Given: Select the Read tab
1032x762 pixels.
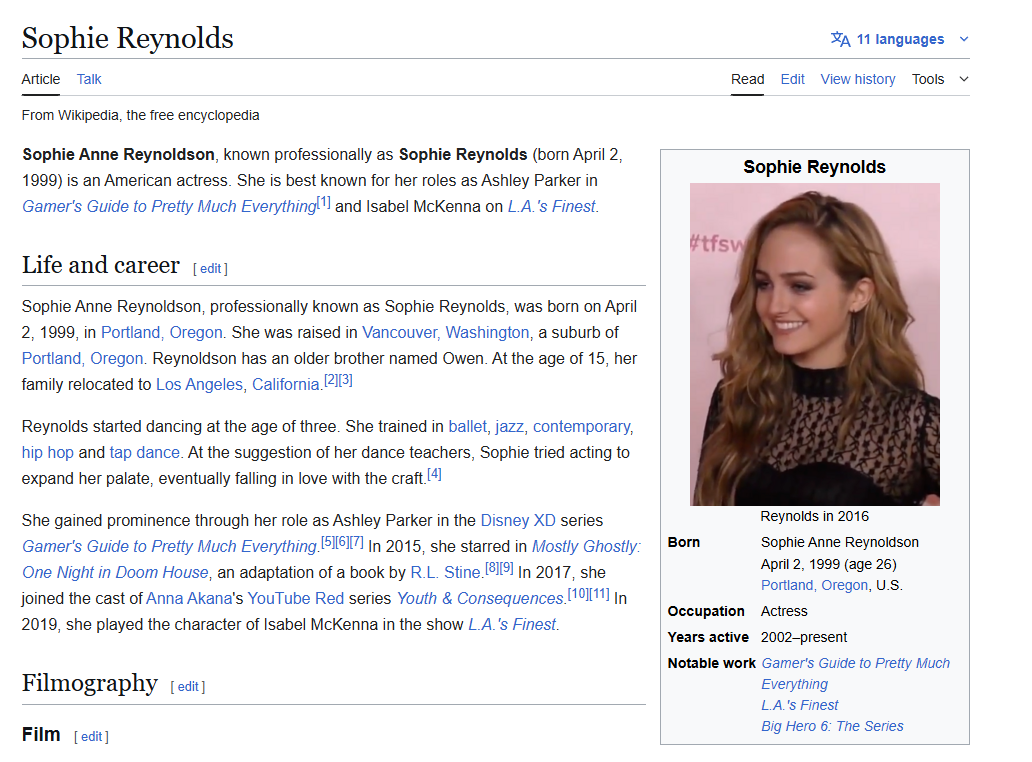Looking at the screenshot, I should [747, 79].
